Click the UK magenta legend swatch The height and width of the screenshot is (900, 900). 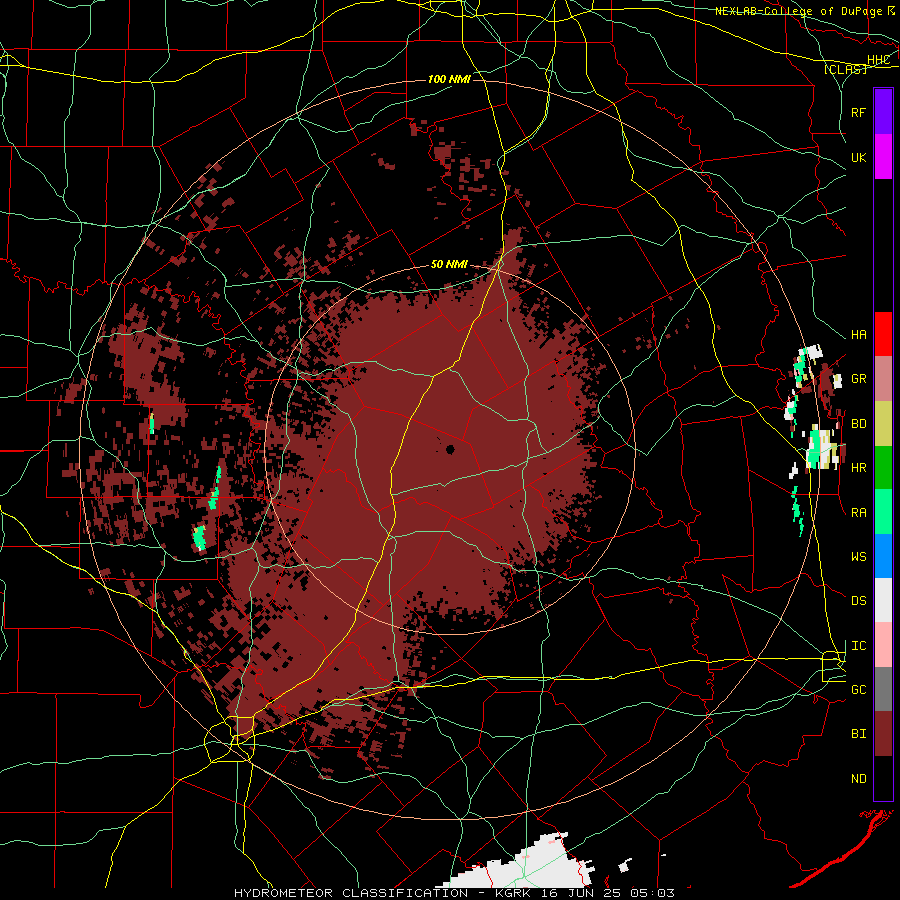coord(883,157)
